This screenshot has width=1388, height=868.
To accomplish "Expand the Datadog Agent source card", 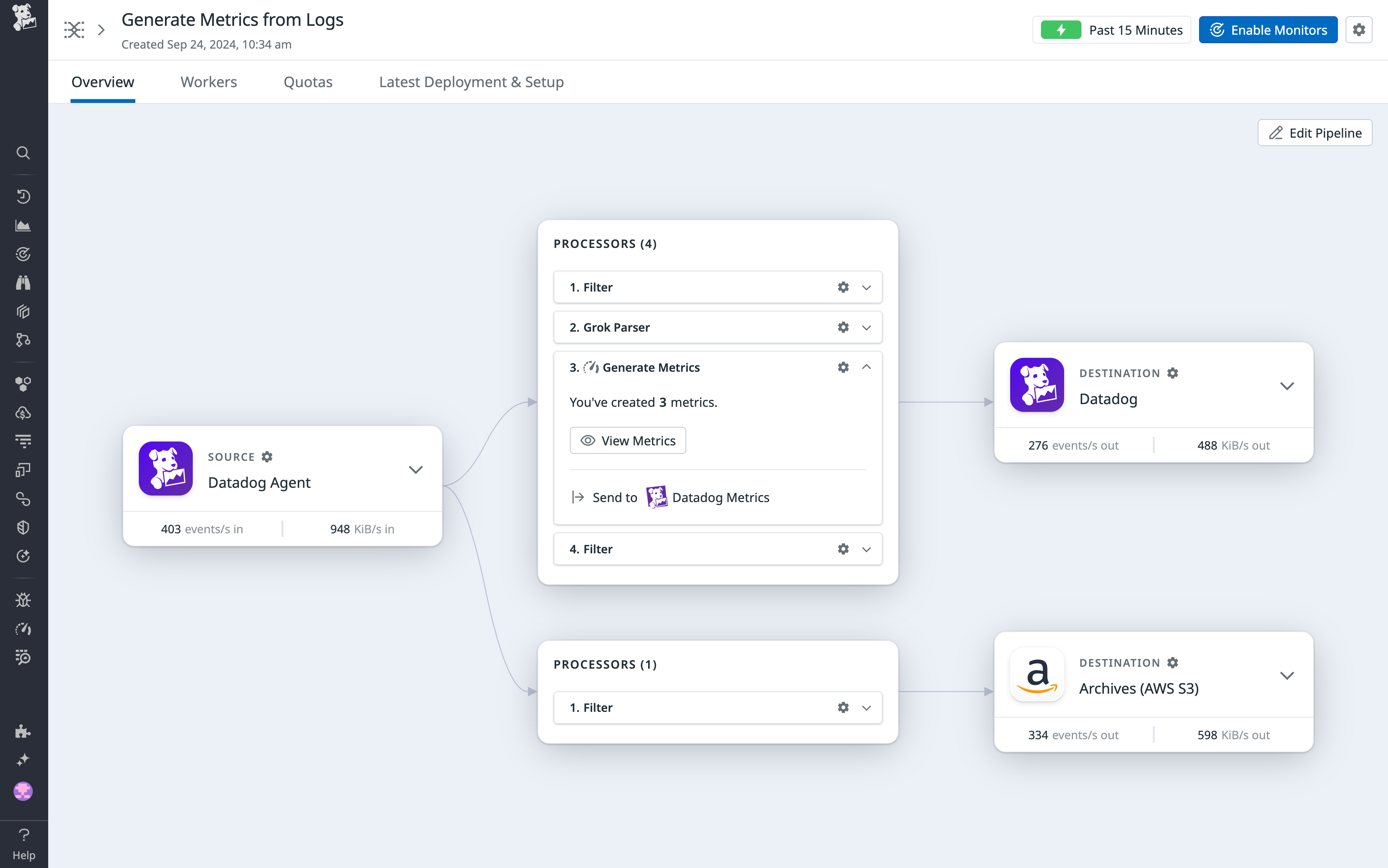I will (416, 469).
